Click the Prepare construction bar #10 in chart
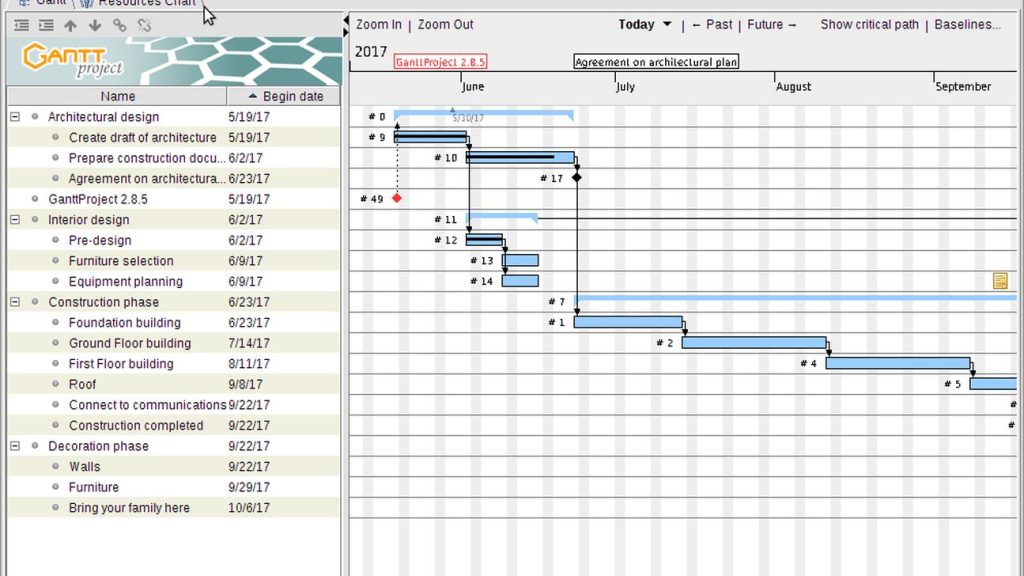This screenshot has height=576, width=1024. 520,157
